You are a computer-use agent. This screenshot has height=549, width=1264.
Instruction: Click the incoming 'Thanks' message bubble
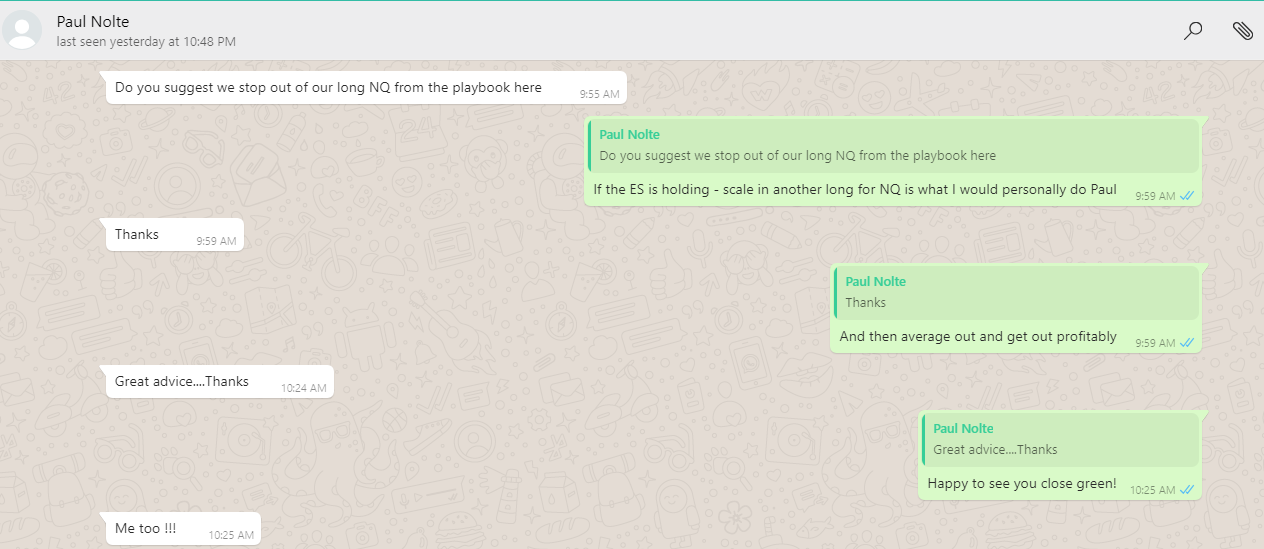[137, 235]
